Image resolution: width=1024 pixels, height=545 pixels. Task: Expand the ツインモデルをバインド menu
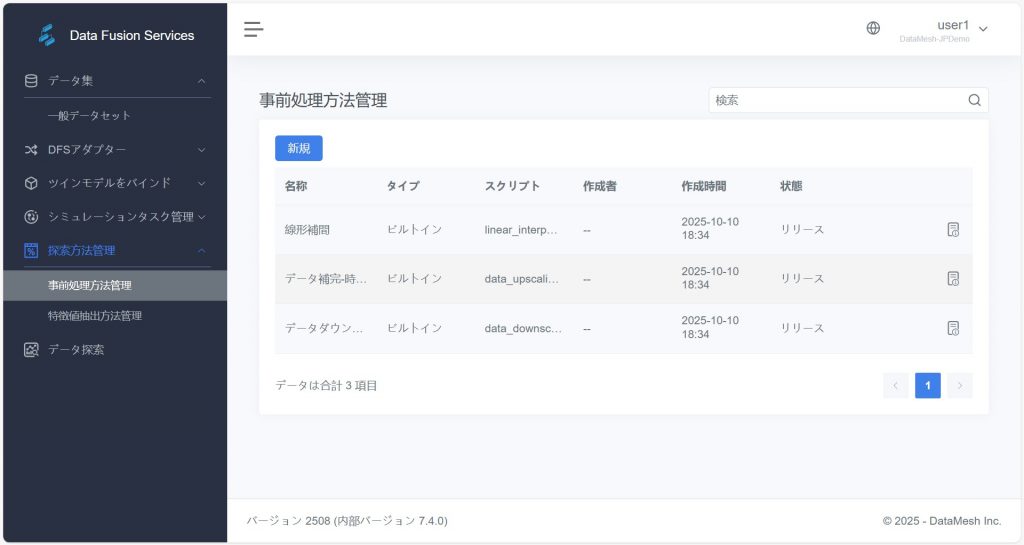coord(201,183)
